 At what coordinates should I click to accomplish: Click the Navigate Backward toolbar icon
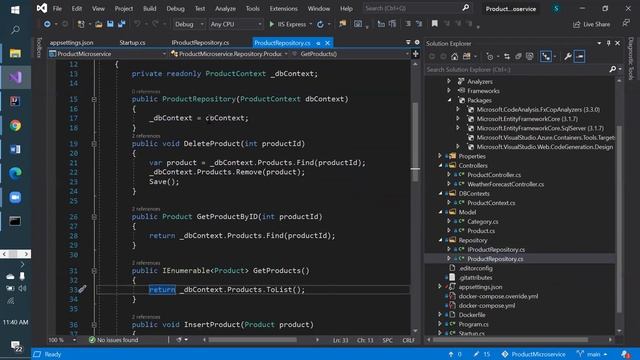(47, 24)
